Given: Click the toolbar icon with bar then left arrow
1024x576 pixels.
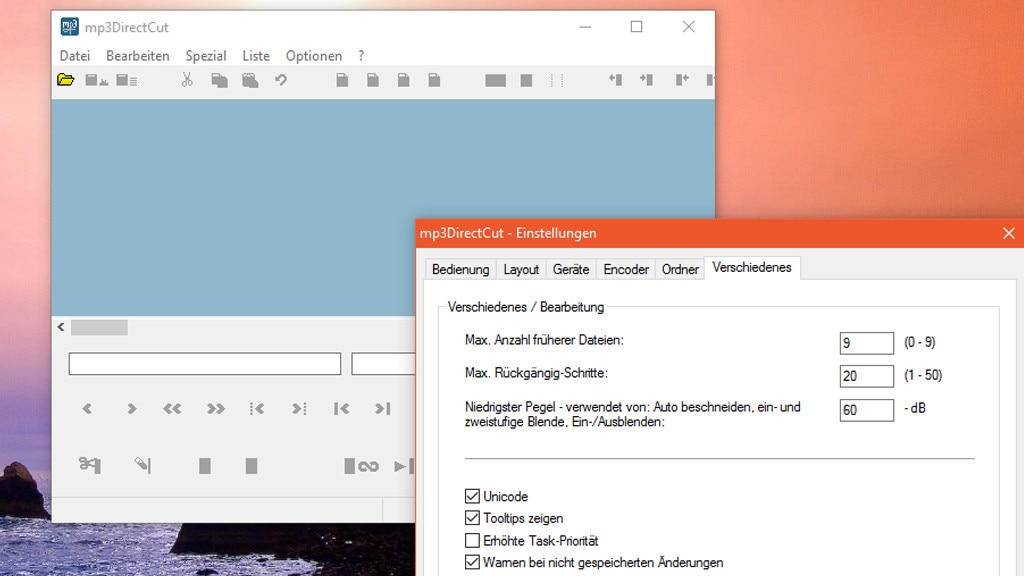Looking at the screenshot, I should click(x=682, y=80).
